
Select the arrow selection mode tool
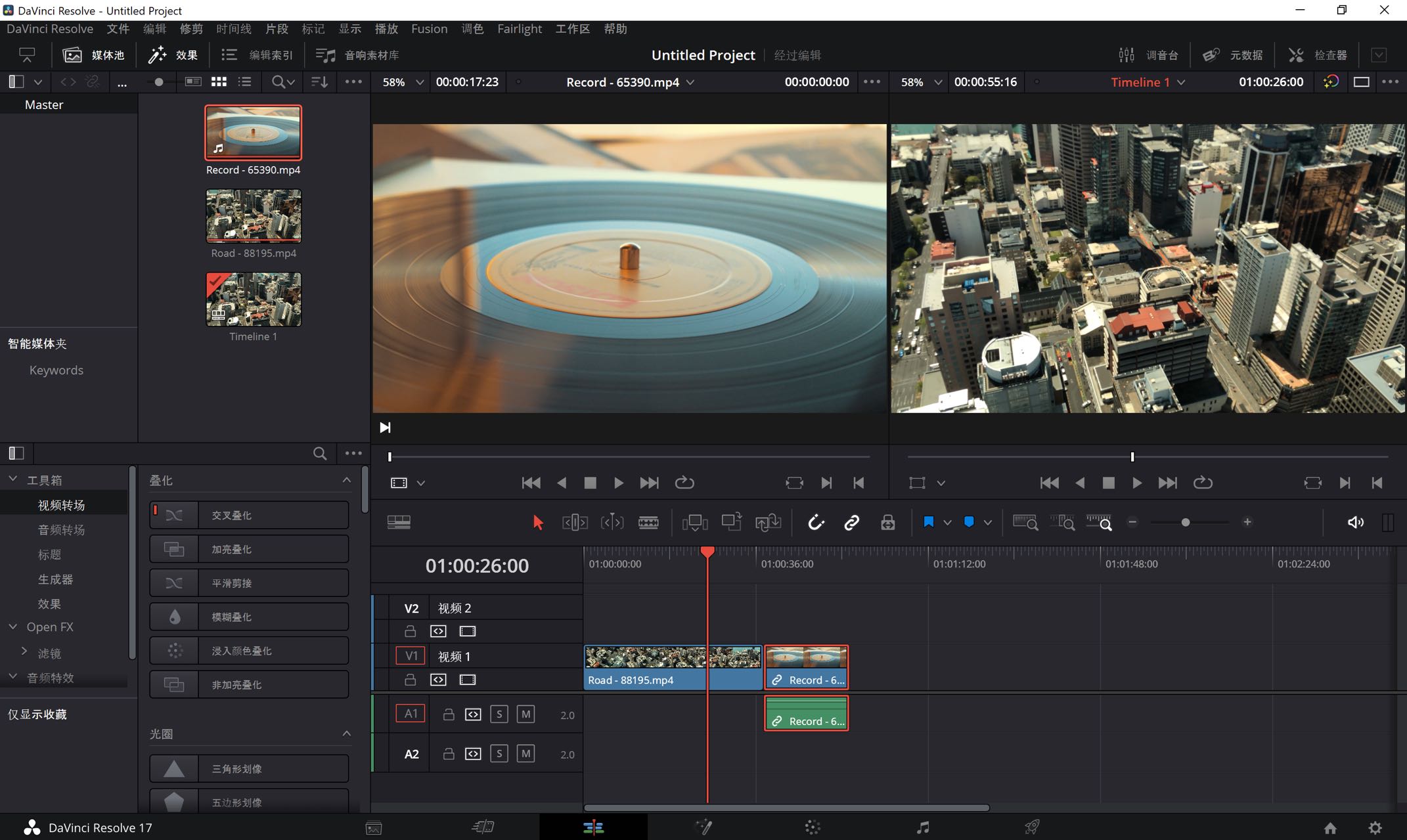point(538,522)
